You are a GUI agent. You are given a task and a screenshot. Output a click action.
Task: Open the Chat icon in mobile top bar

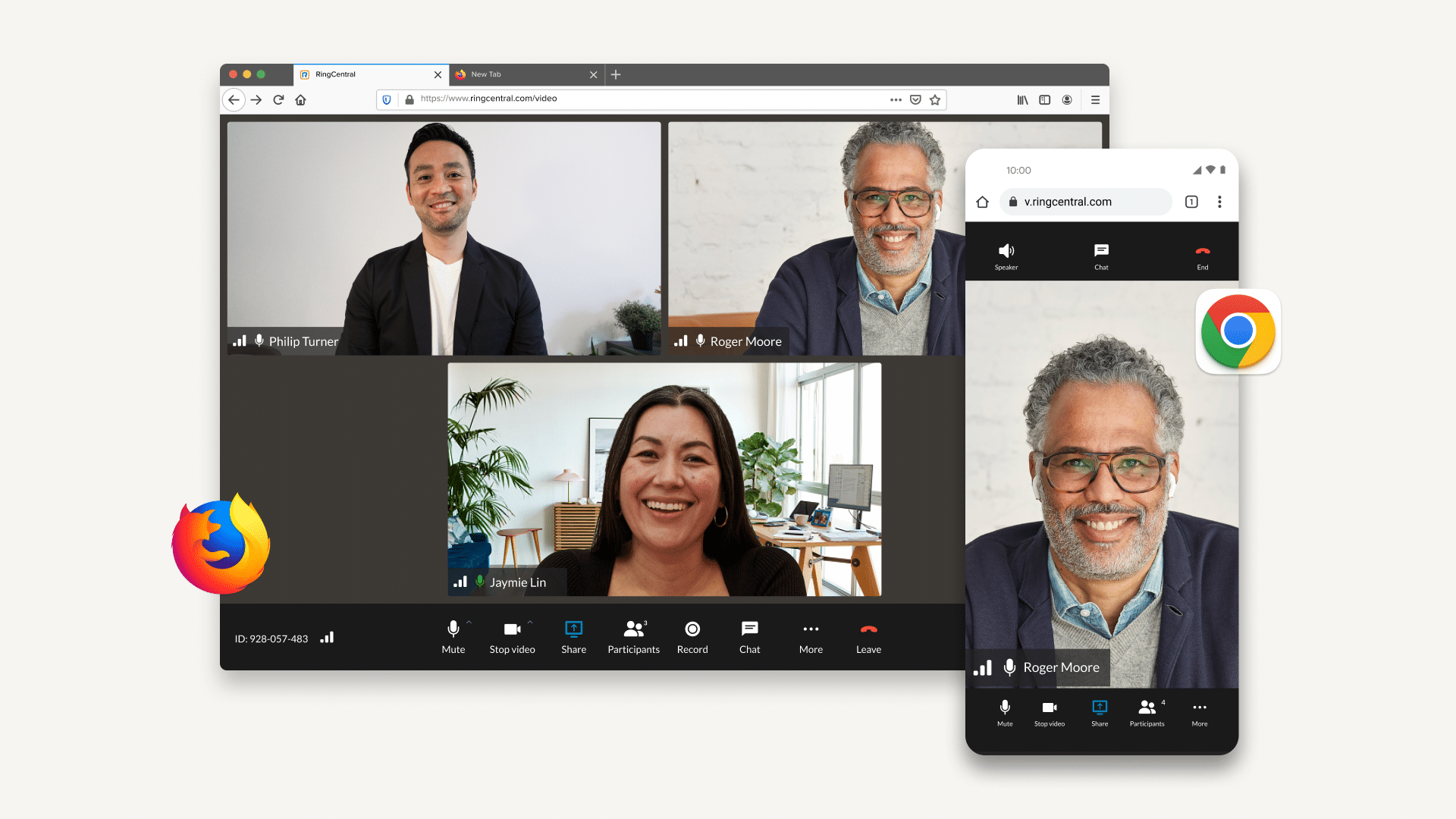coord(1101,250)
